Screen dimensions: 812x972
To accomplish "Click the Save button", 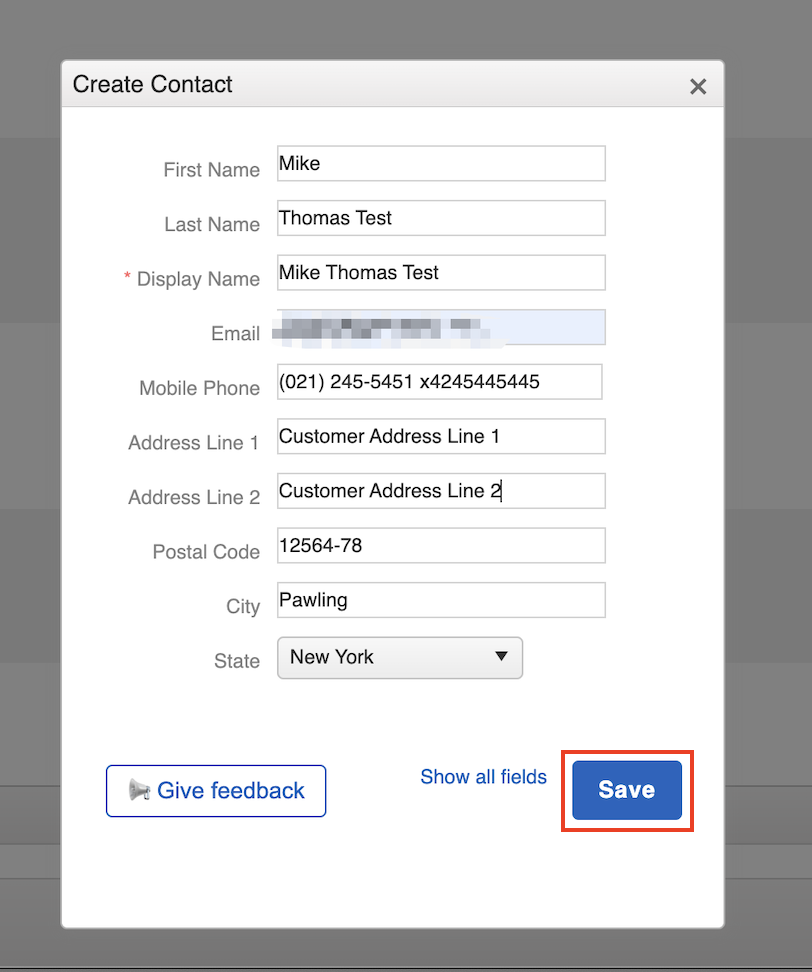I will [x=626, y=790].
